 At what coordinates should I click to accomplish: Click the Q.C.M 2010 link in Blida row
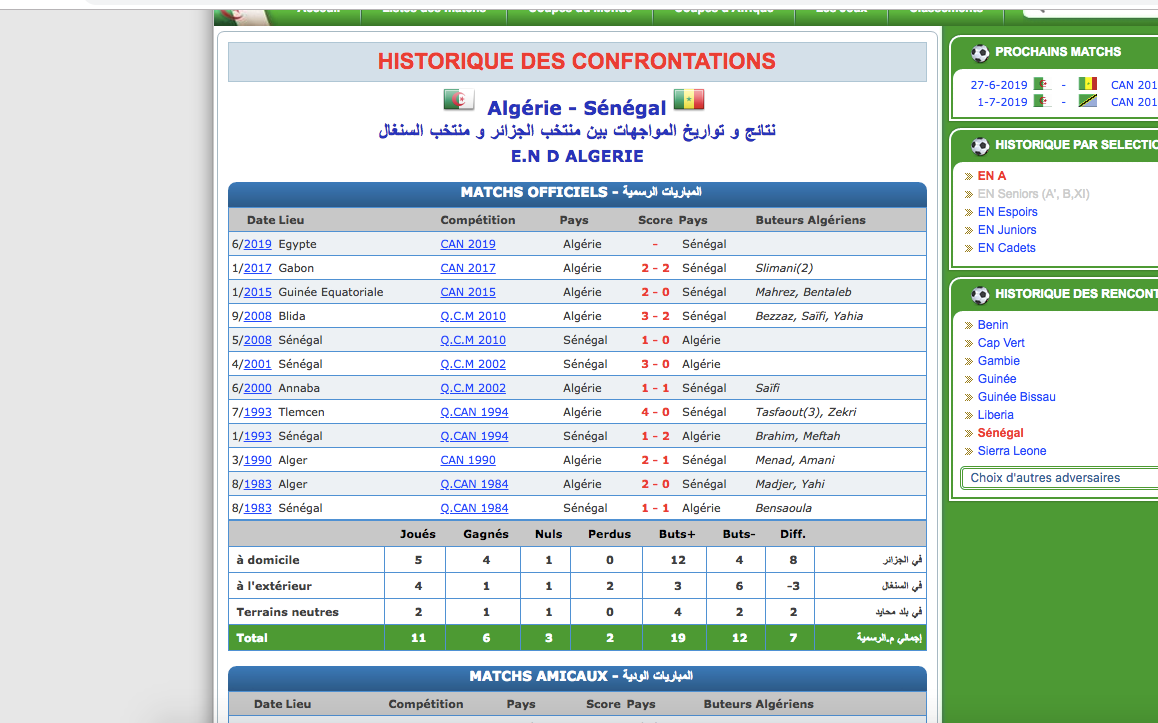pos(473,316)
